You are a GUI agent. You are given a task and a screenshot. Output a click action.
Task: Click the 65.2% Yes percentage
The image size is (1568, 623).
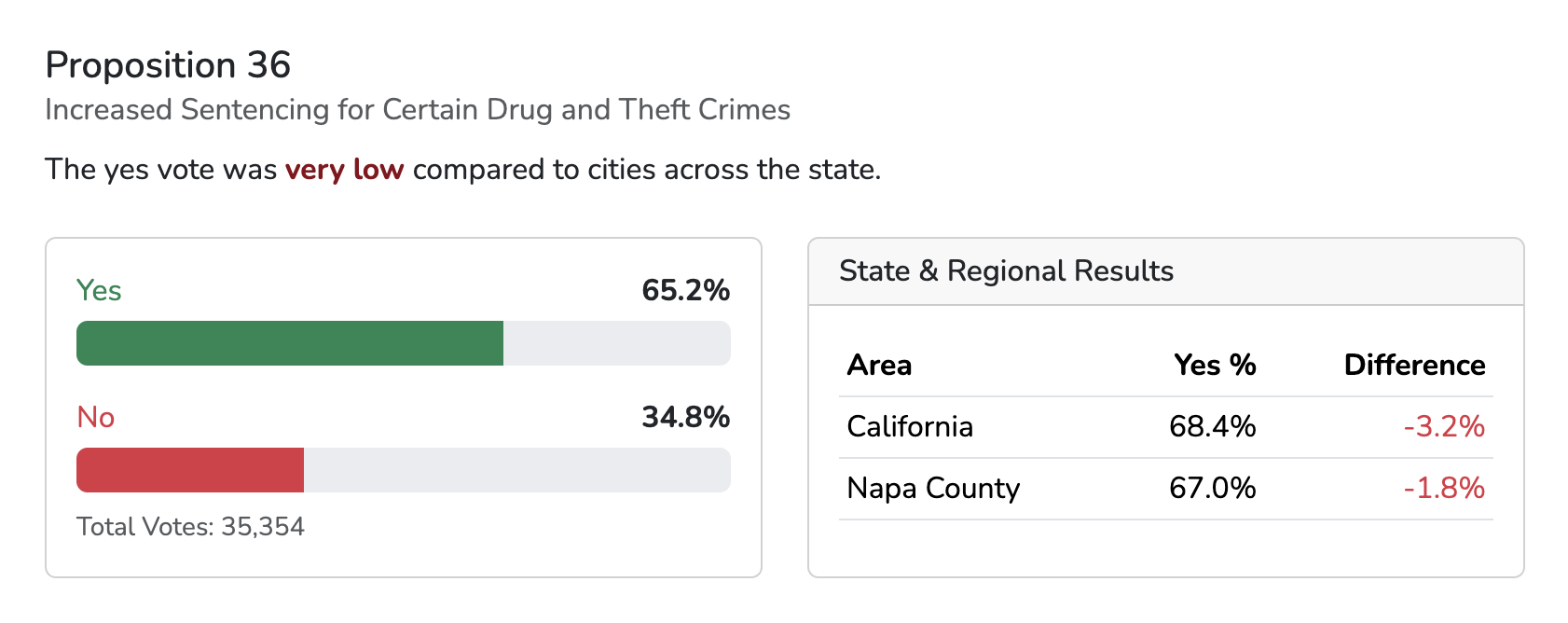pyautogui.click(x=685, y=290)
